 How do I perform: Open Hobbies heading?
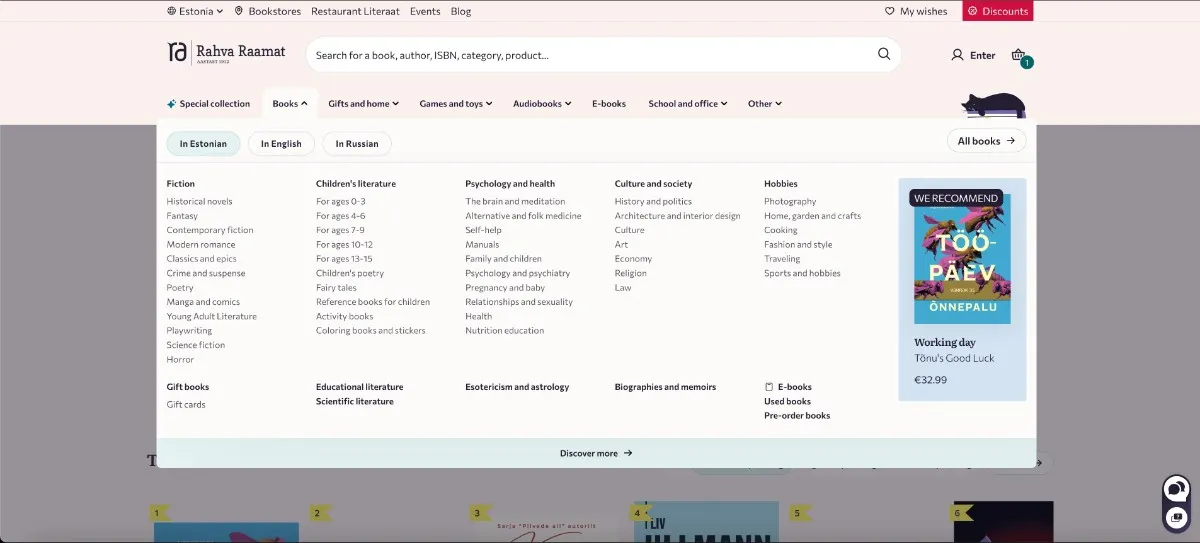tap(781, 184)
